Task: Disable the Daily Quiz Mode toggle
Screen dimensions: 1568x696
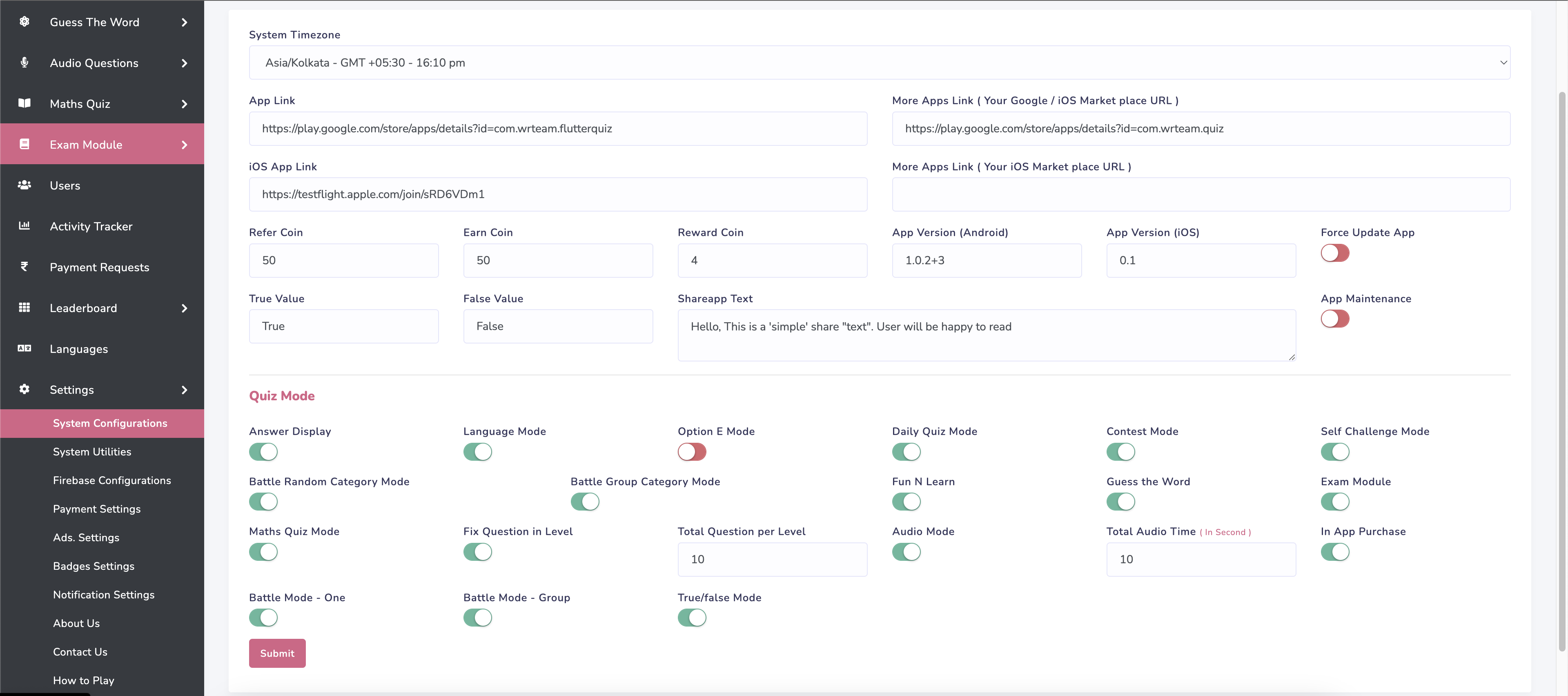Action: point(906,452)
